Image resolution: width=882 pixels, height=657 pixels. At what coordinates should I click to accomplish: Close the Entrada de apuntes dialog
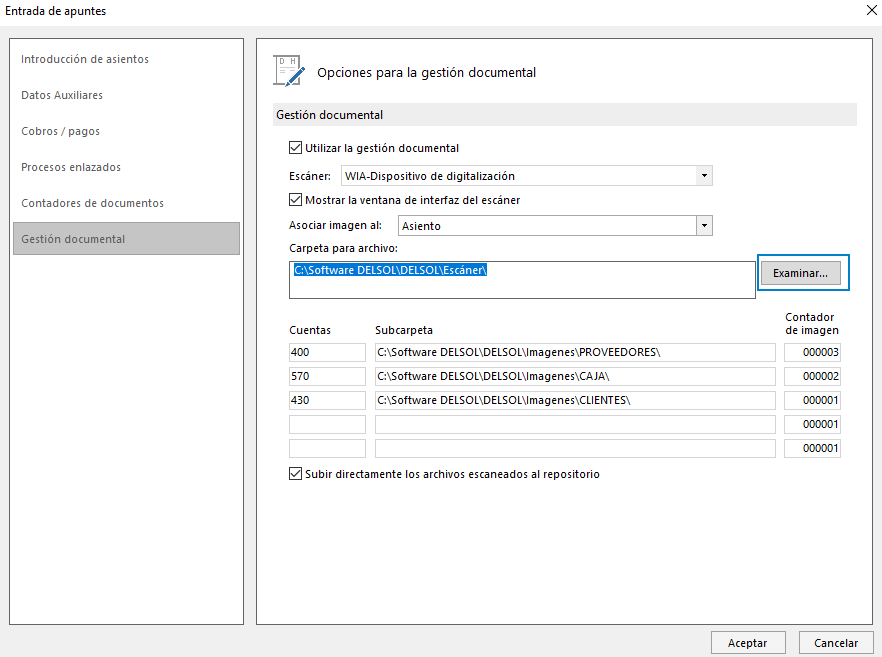pos(871,10)
